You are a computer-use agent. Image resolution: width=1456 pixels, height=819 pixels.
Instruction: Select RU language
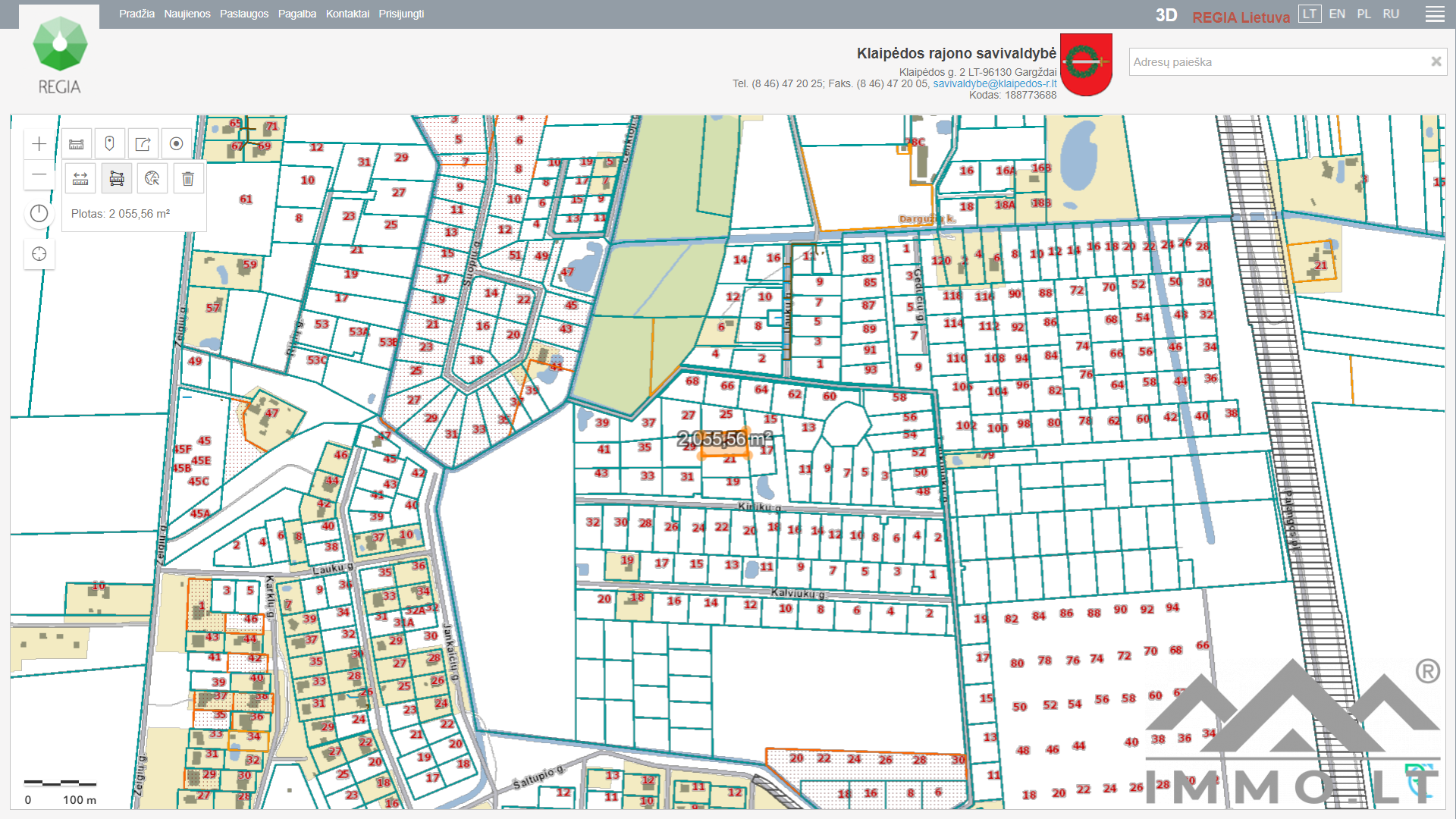coord(1391,14)
